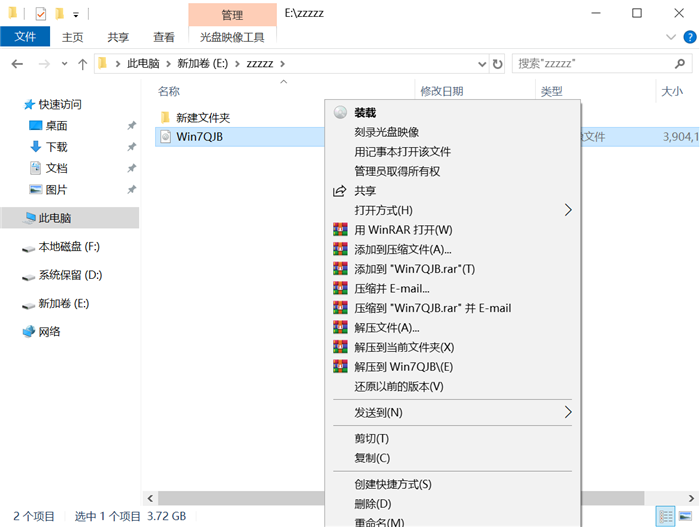Sort by 名称 column header

coord(169,92)
